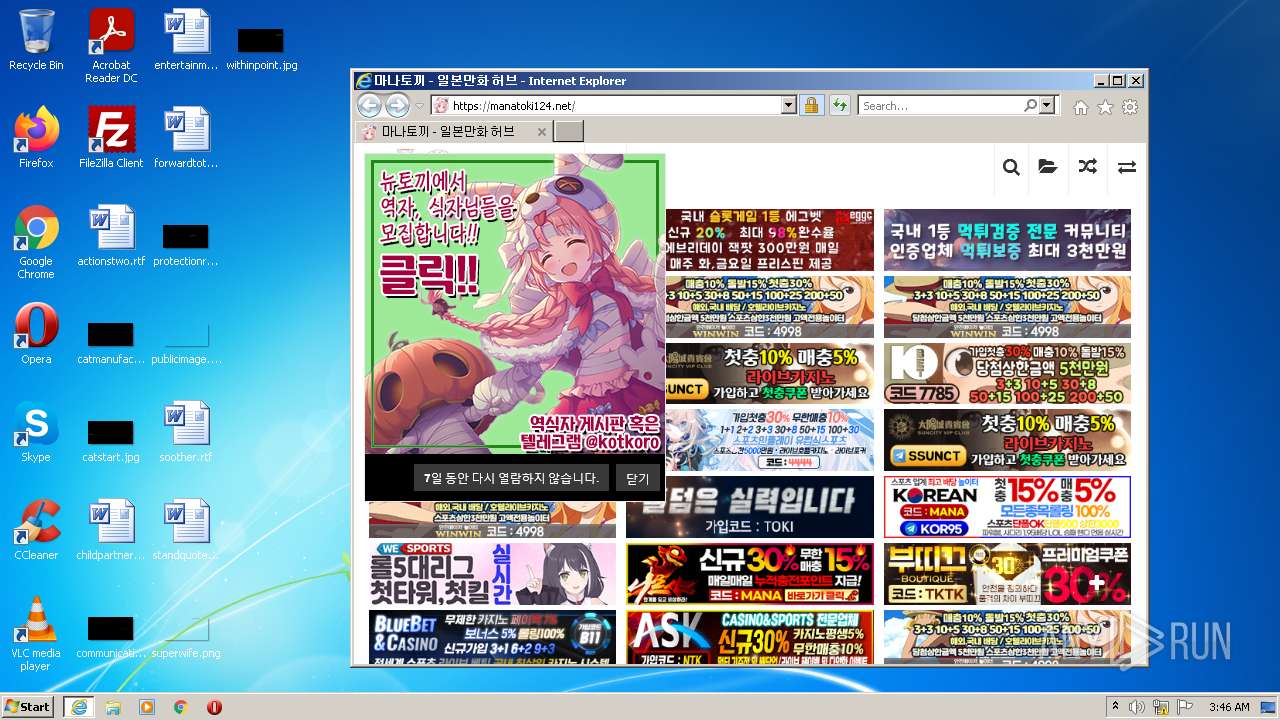Launch the Opera desktop shortcut
This screenshot has height=720, width=1280.
click(36, 334)
